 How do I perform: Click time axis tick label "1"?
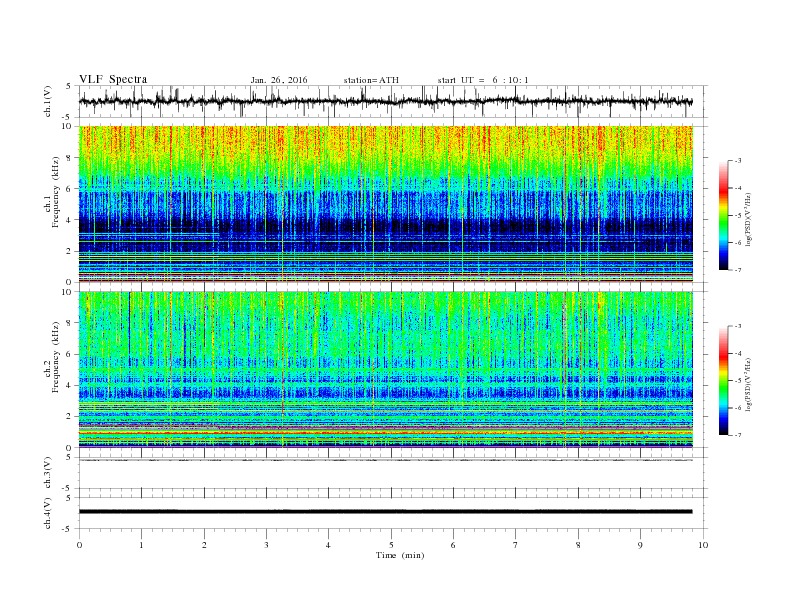[x=142, y=545]
